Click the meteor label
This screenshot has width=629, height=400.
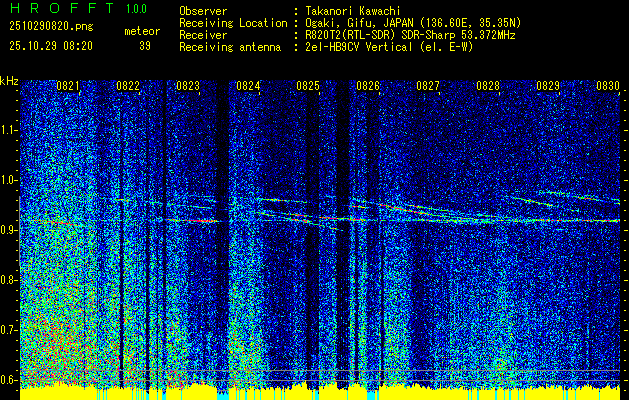(142, 31)
